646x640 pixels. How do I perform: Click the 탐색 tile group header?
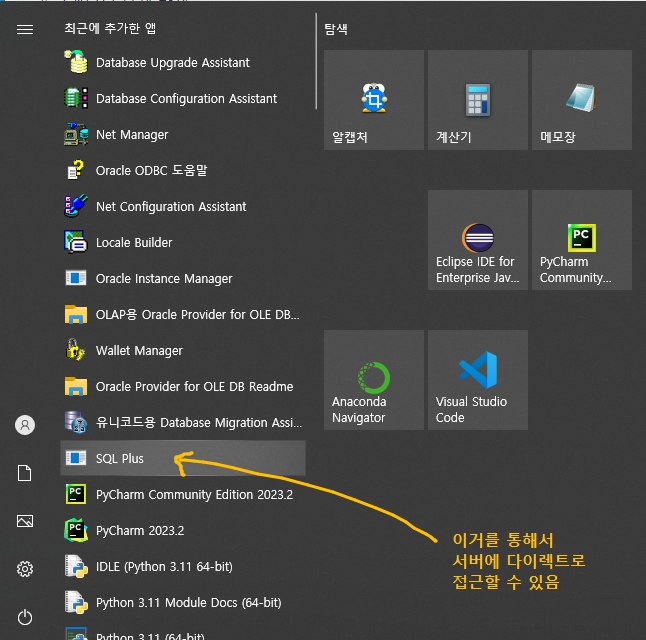pos(336,29)
